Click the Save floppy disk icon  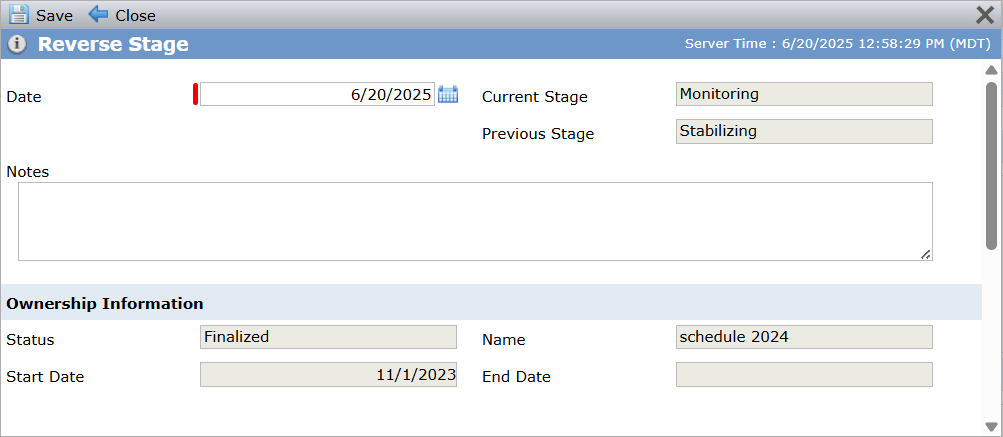click(19, 14)
